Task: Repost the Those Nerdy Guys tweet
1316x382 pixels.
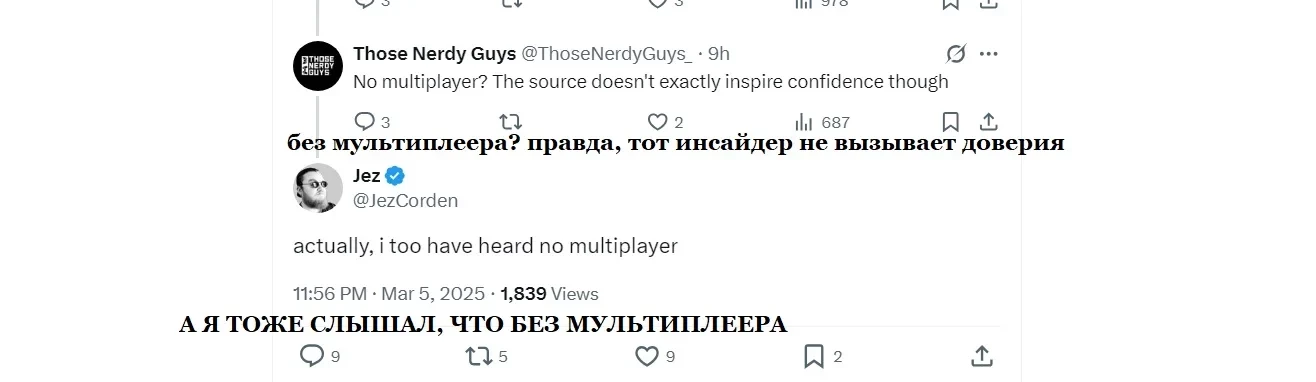Action: pos(510,122)
